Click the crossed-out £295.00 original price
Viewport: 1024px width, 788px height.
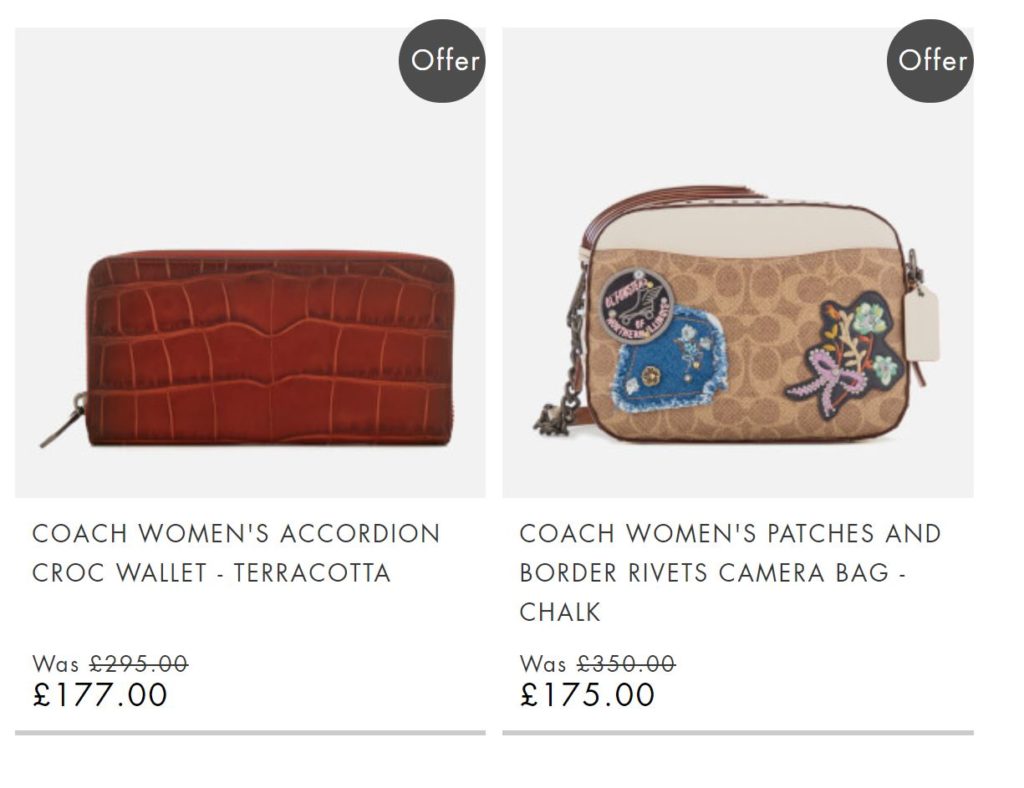[138, 664]
